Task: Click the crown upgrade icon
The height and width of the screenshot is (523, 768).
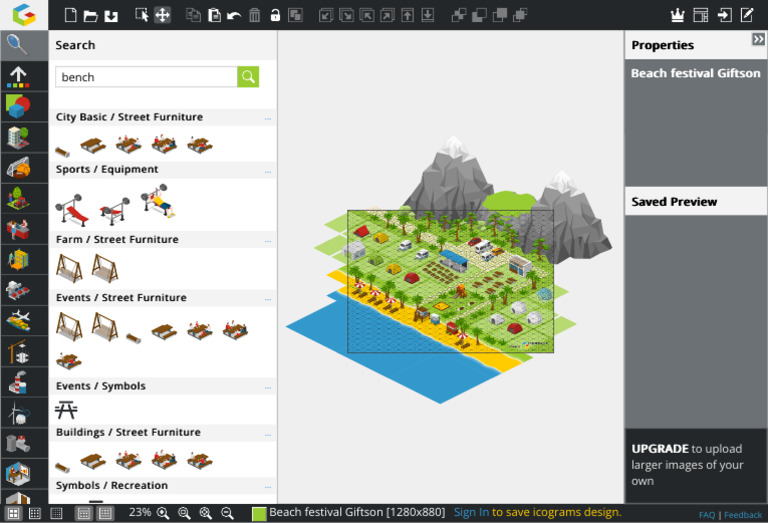Action: [677, 15]
